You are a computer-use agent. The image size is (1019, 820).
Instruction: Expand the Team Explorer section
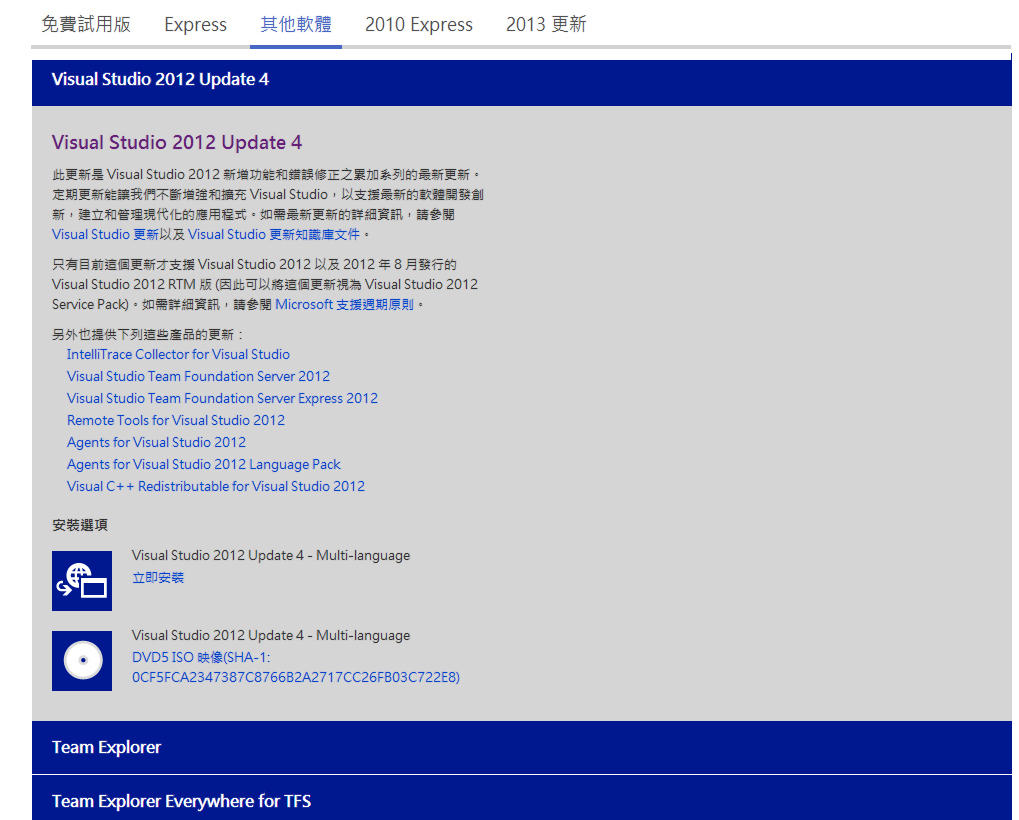pos(522,747)
